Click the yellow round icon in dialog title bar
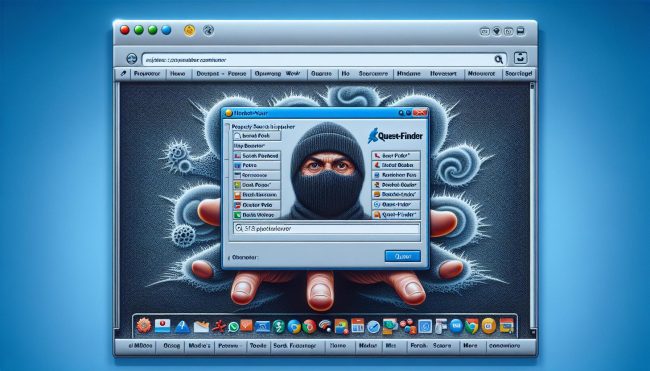The width and height of the screenshot is (650, 371). click(228, 113)
